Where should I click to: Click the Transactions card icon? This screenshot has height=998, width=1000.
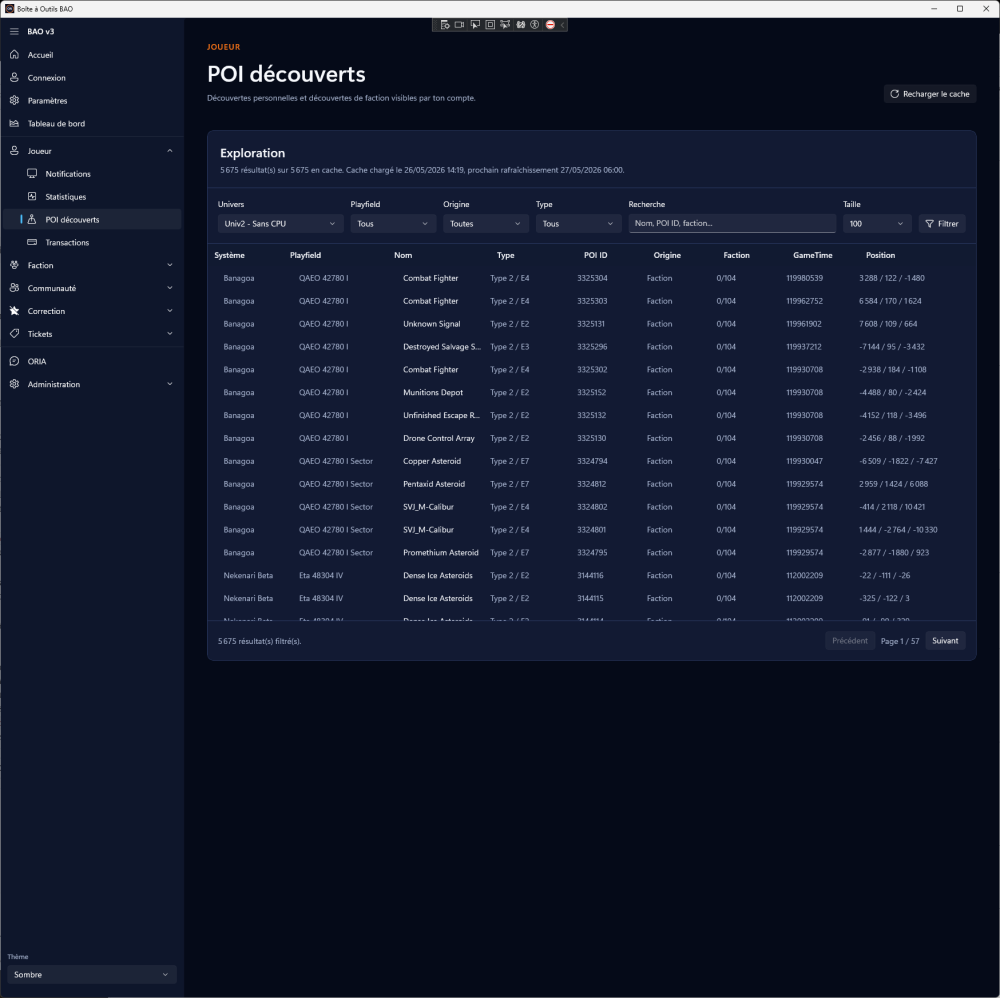click(32, 242)
